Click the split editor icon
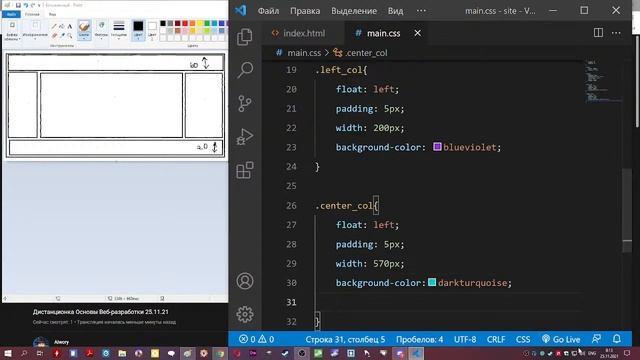Viewport: 640px width, 360px height. tap(598, 33)
